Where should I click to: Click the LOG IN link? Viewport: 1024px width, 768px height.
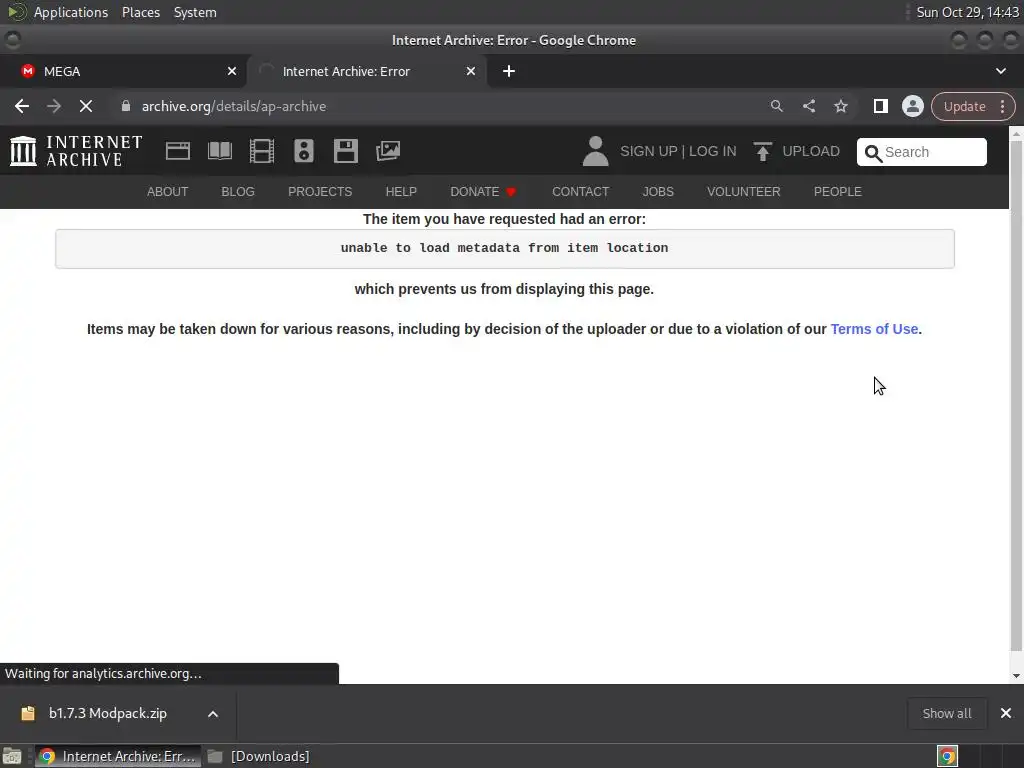[712, 152]
